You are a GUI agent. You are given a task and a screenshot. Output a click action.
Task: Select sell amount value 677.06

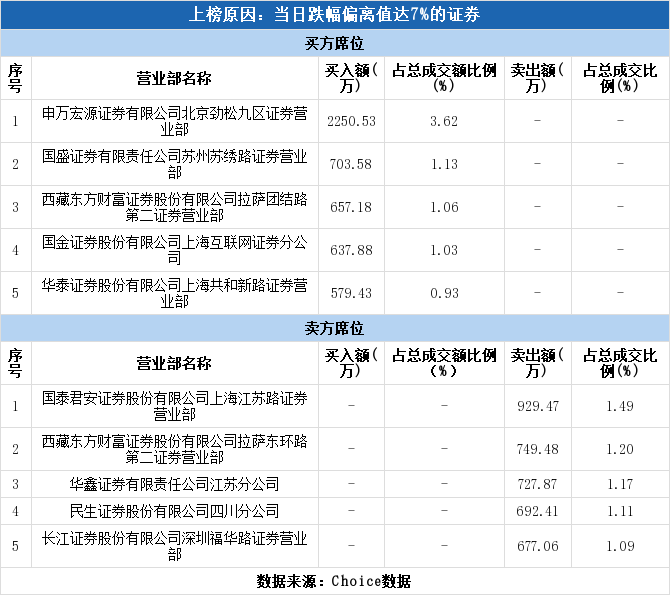click(538, 546)
